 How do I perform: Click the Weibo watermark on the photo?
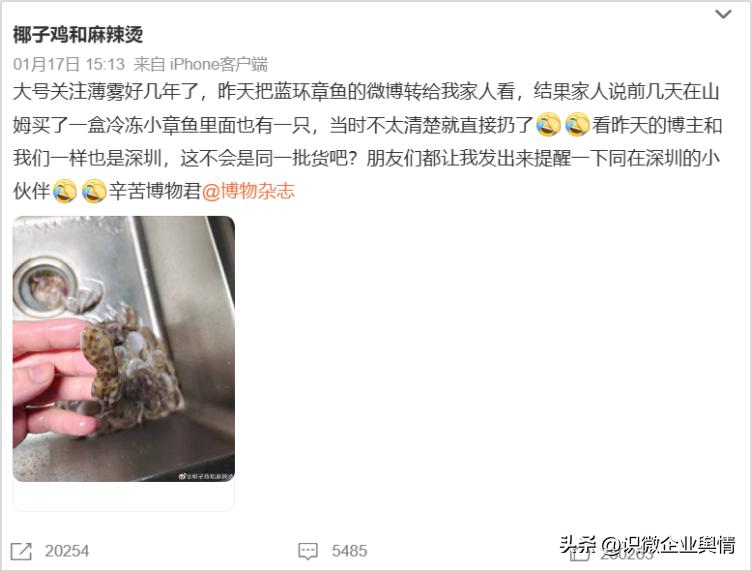coord(205,476)
